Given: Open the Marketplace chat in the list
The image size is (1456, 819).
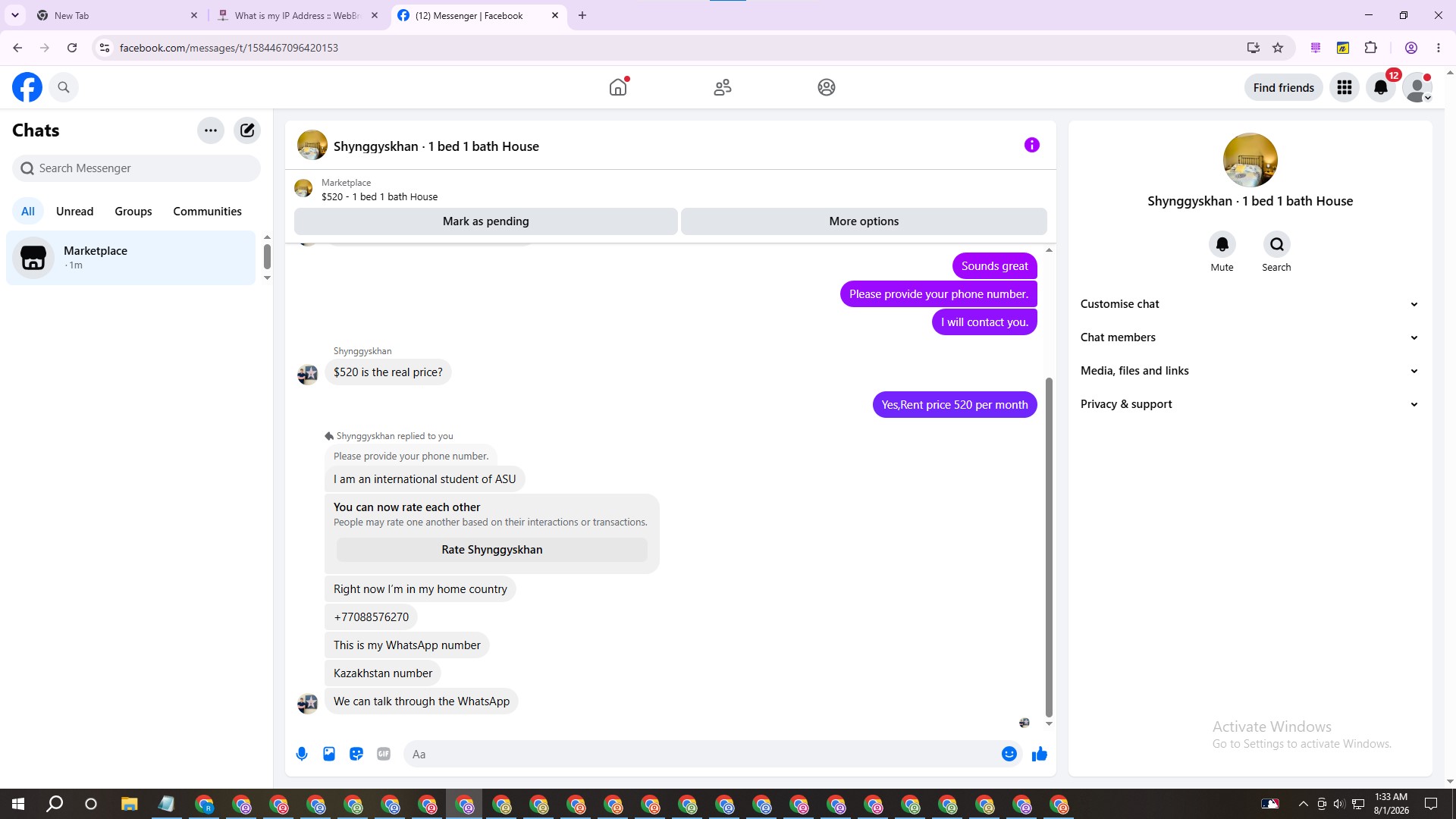Looking at the screenshot, I should [x=131, y=258].
